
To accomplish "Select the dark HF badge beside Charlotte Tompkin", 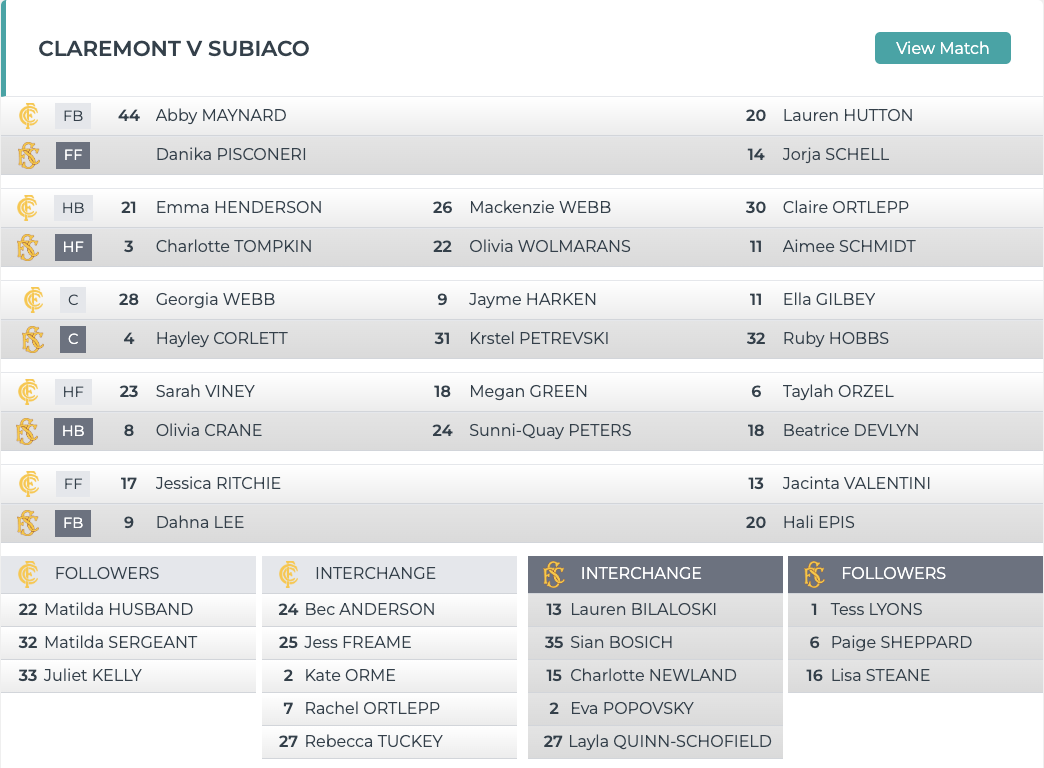I will pyautogui.click(x=73, y=247).
